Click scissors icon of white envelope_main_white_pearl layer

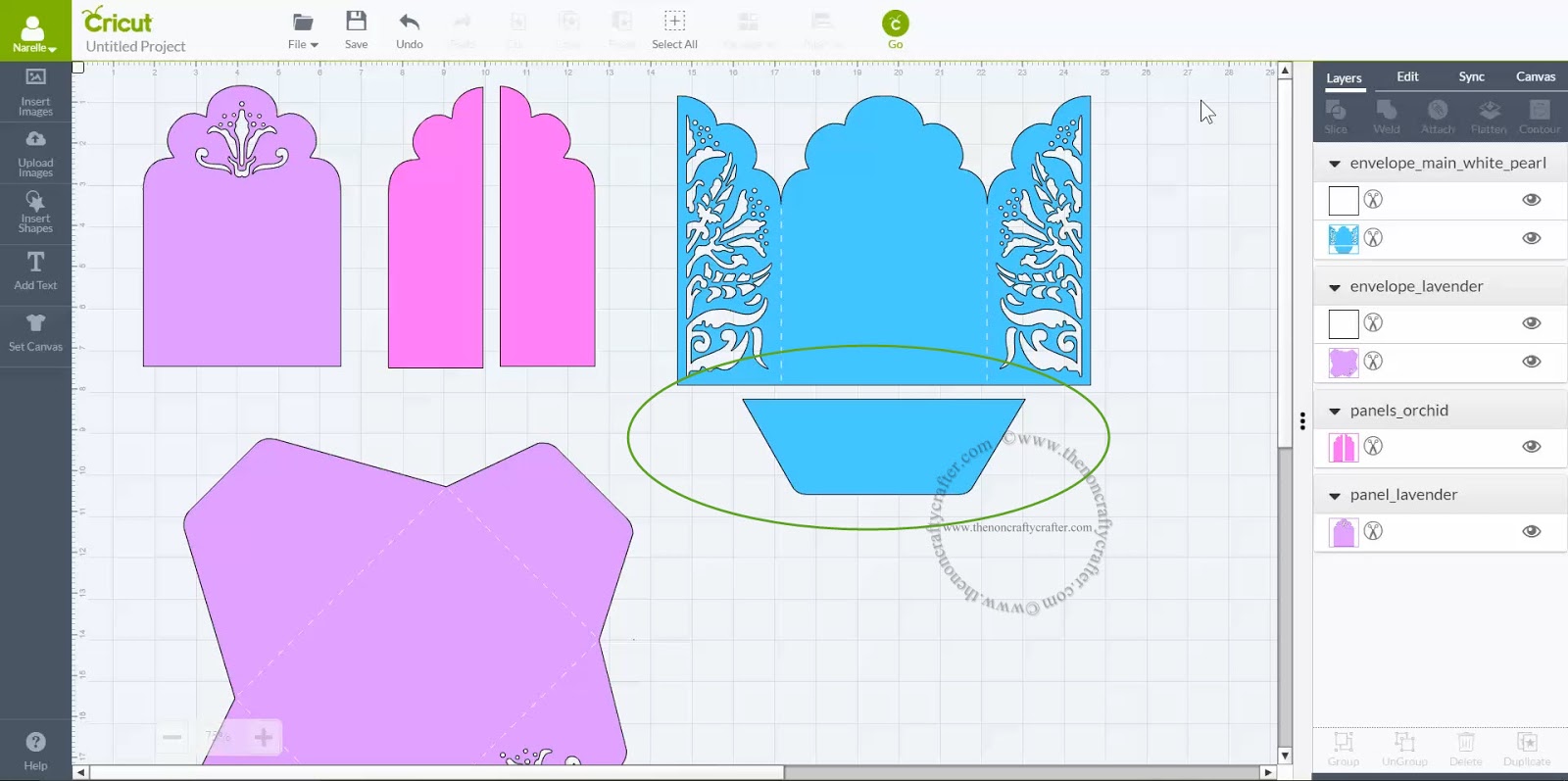(1373, 200)
